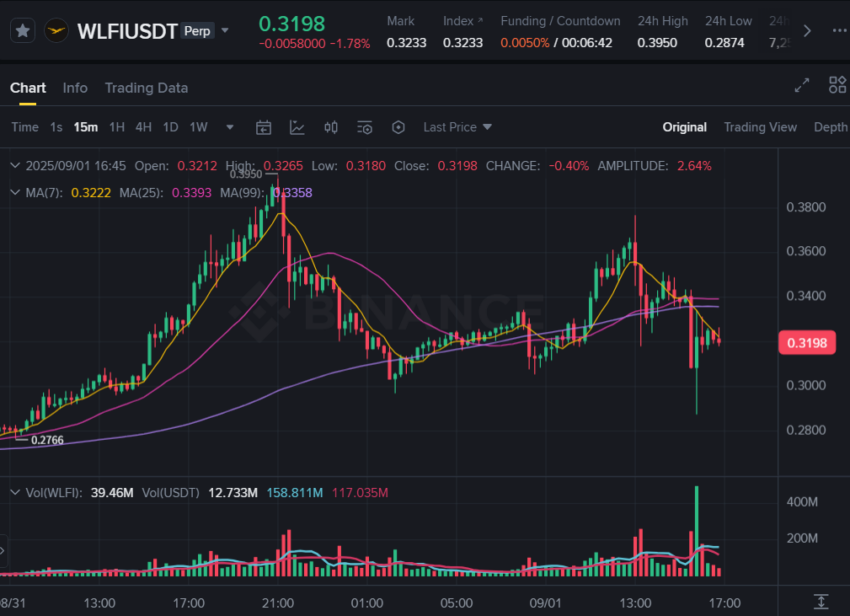Open the three-dot more options menu

pos(840,31)
